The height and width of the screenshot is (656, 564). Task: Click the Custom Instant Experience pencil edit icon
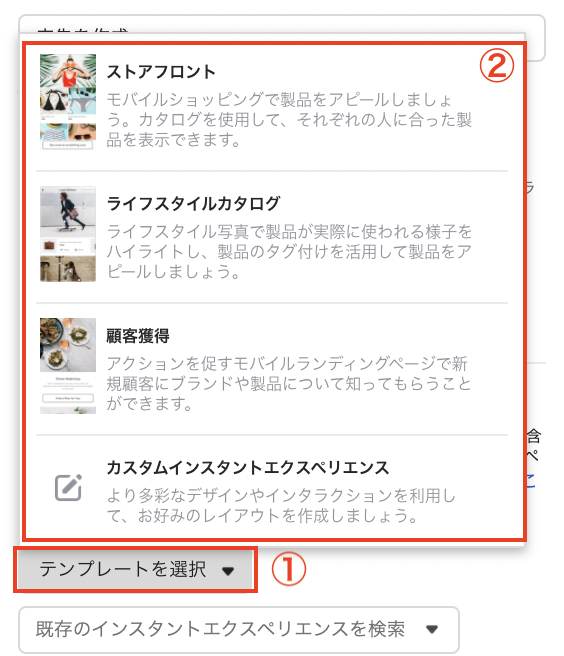point(68,487)
